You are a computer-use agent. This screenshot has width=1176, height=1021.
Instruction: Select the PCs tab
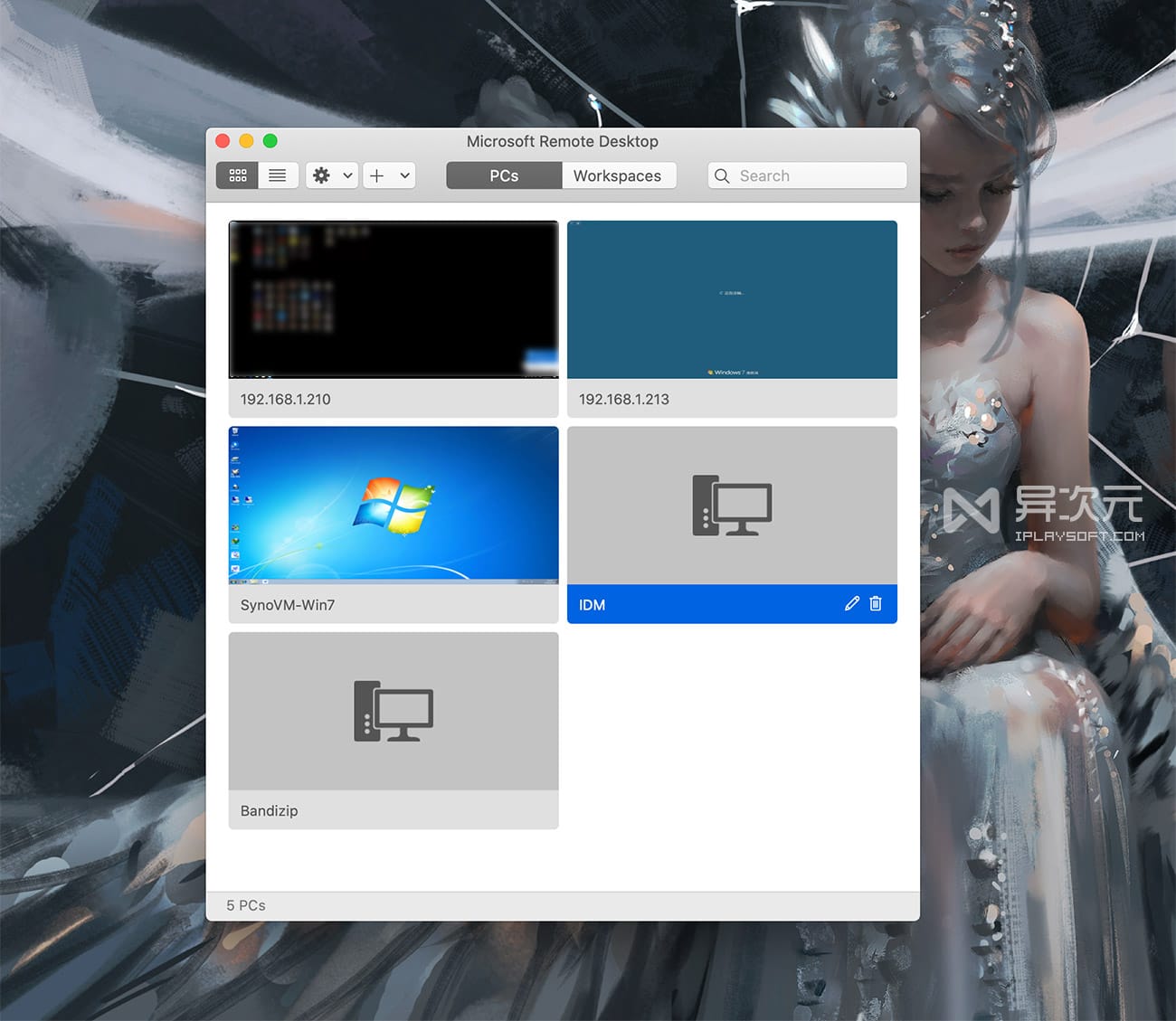click(x=504, y=175)
